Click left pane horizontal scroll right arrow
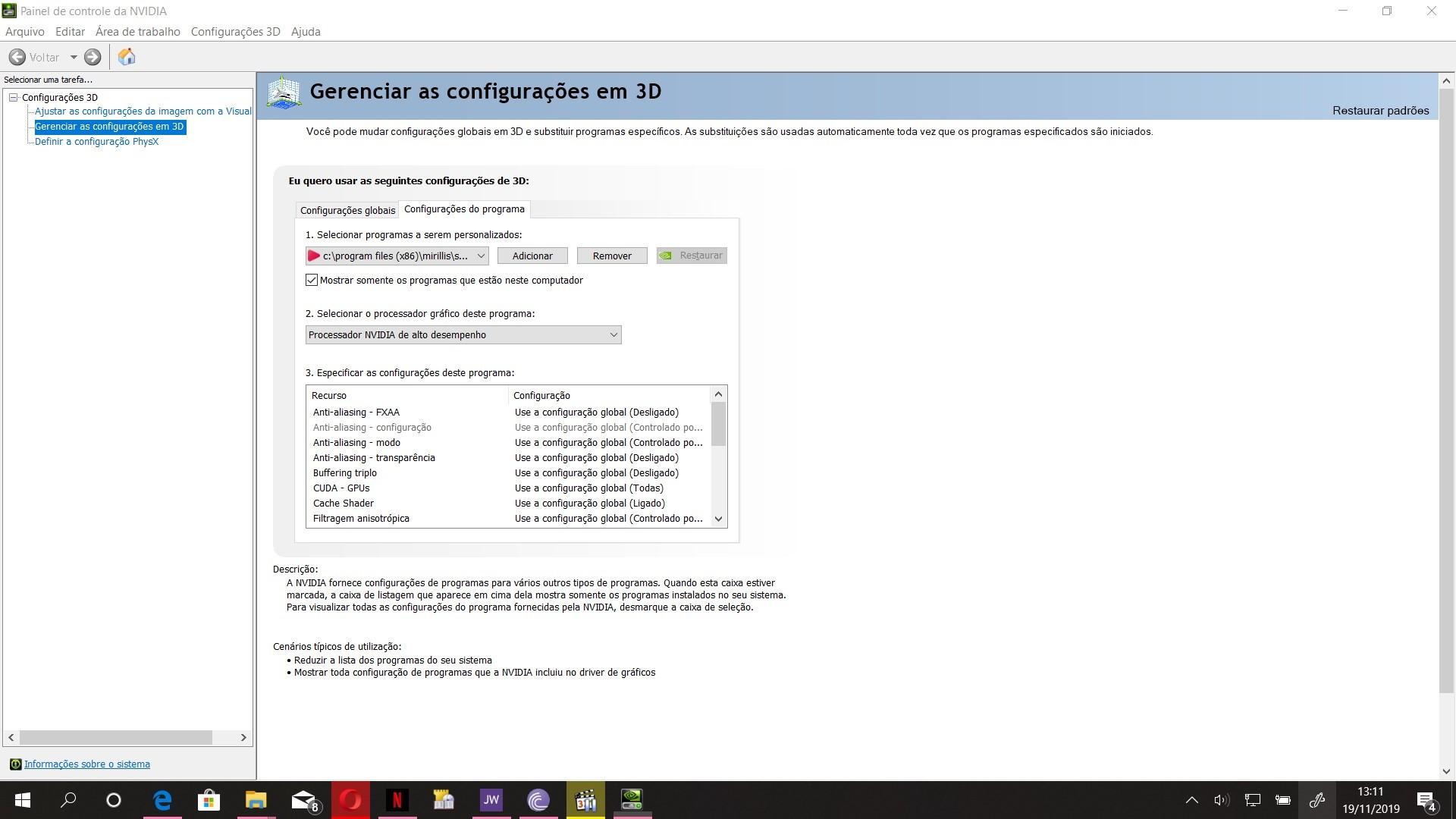1456x819 pixels. tap(243, 737)
